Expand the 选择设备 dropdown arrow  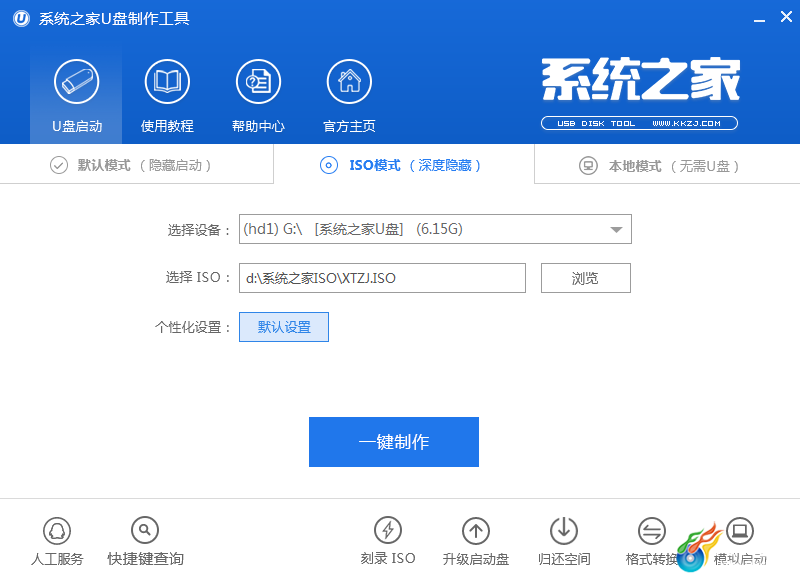click(x=616, y=230)
